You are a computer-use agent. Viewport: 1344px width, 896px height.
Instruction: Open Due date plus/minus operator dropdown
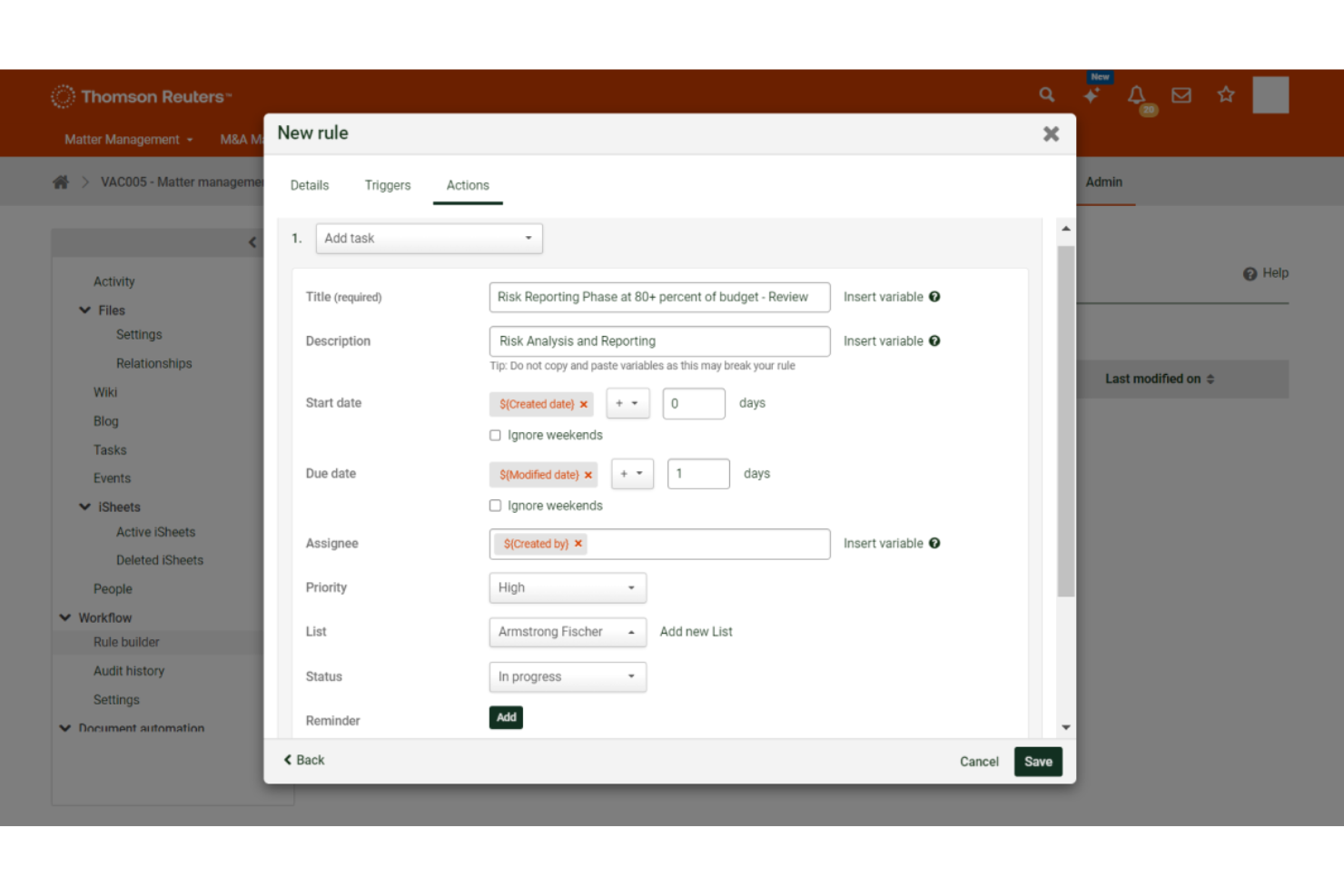click(632, 474)
